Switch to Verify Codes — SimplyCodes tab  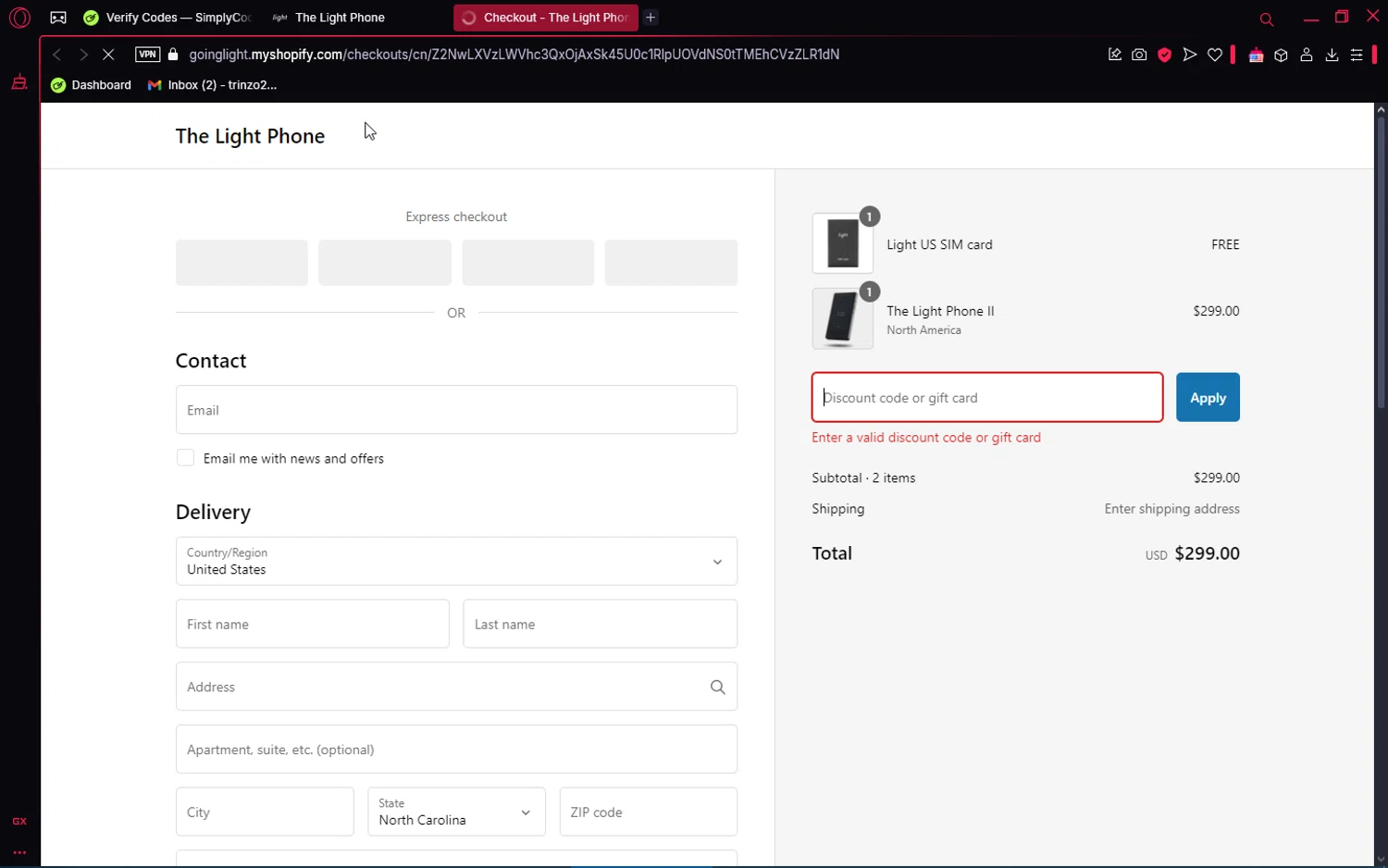pos(167,18)
